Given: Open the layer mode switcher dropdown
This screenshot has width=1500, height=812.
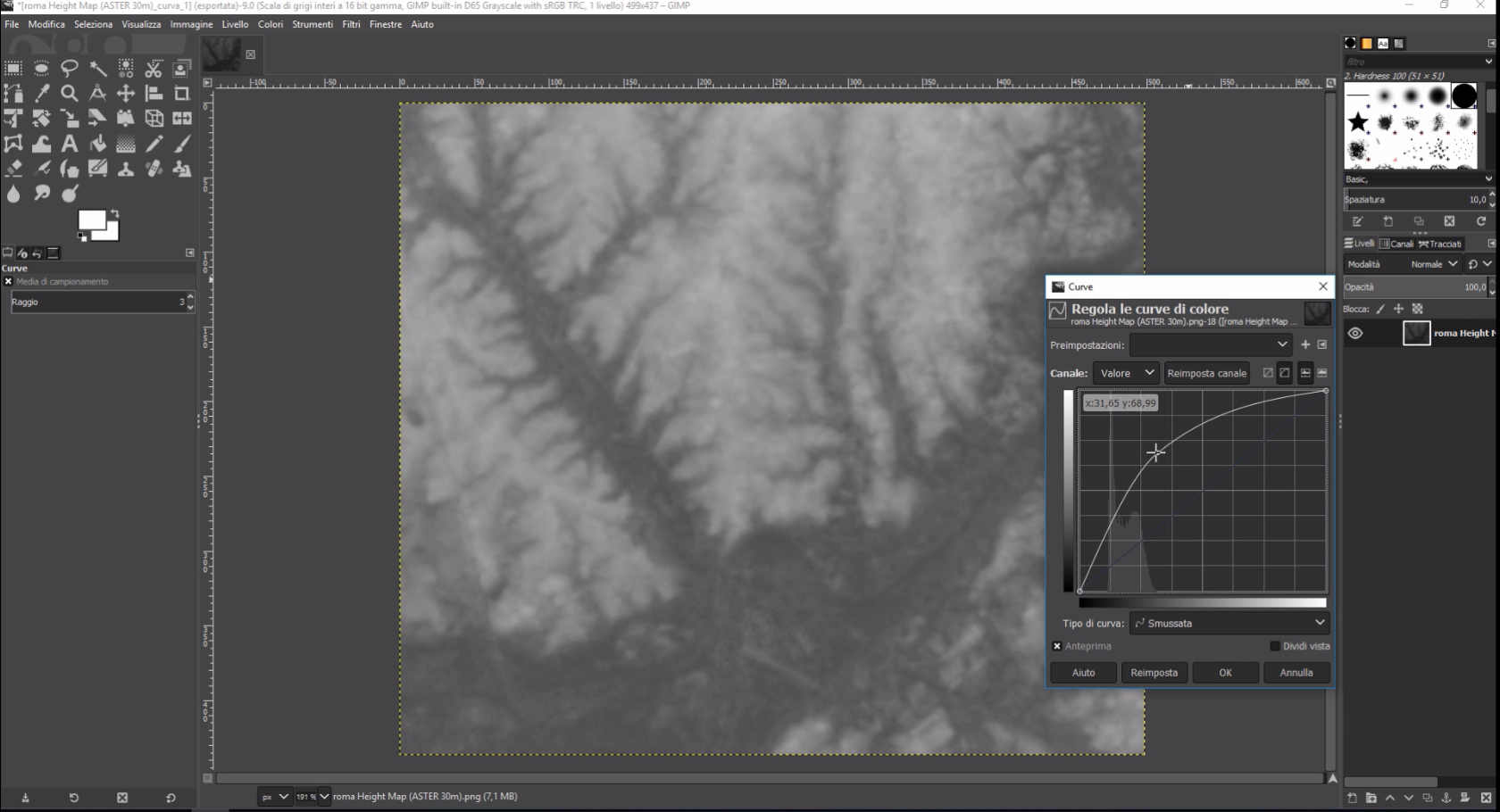Looking at the screenshot, I should click(x=1479, y=264).
